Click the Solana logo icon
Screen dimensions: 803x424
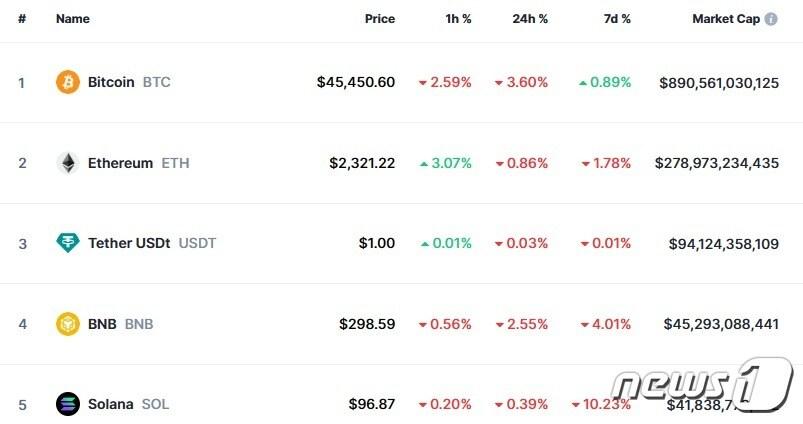click(x=67, y=404)
